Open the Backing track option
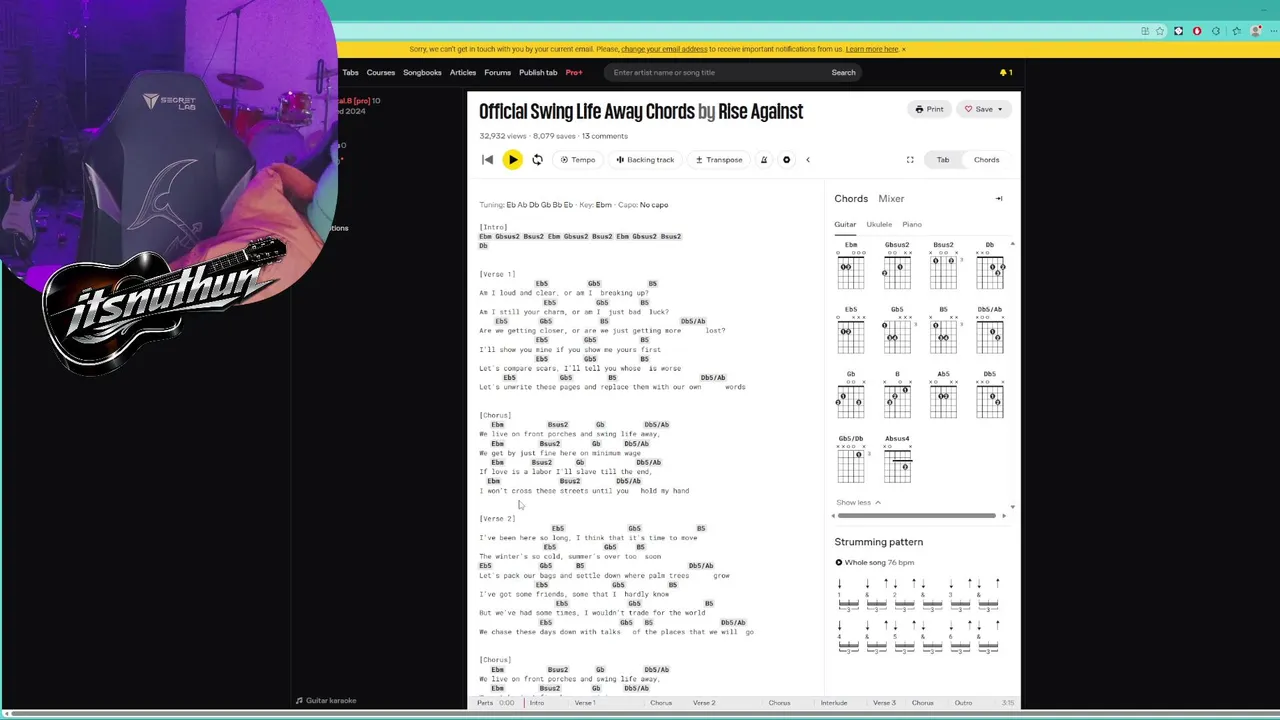This screenshot has width=1280, height=720. pyautogui.click(x=645, y=160)
